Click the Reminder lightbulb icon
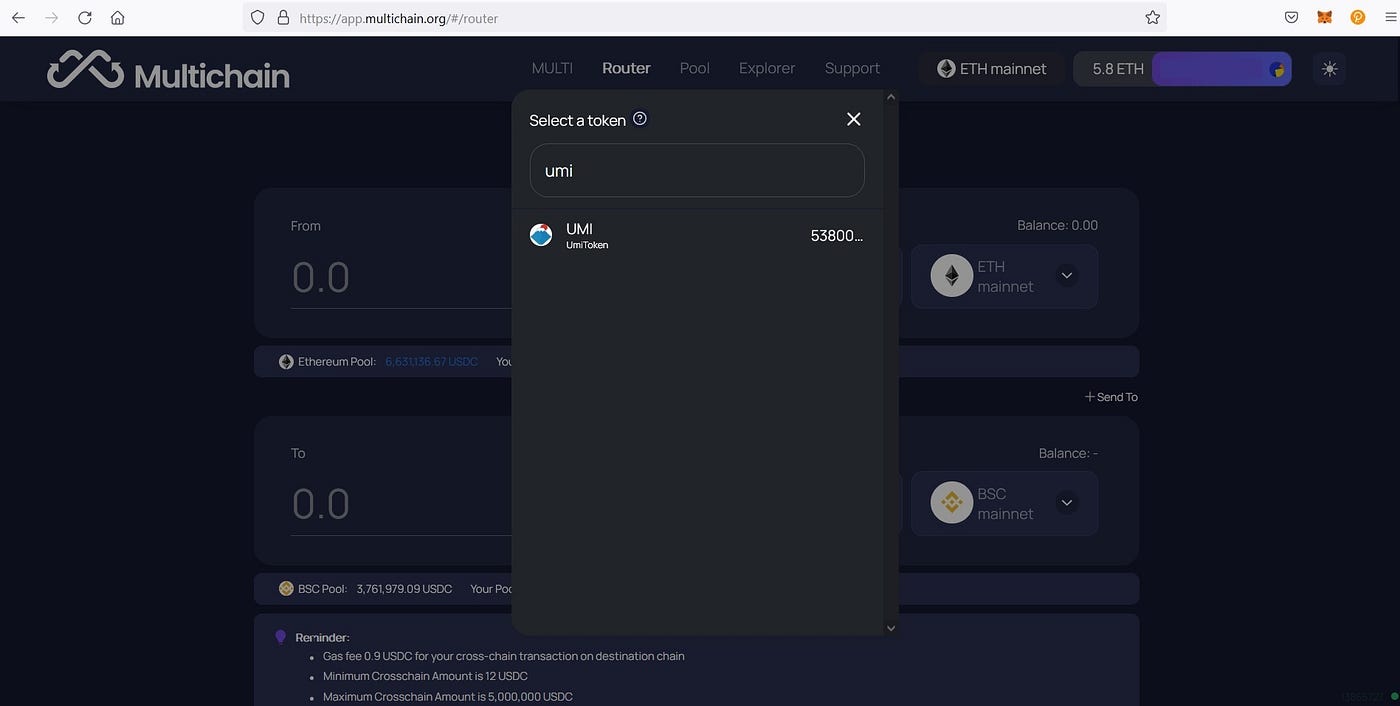 [281, 637]
